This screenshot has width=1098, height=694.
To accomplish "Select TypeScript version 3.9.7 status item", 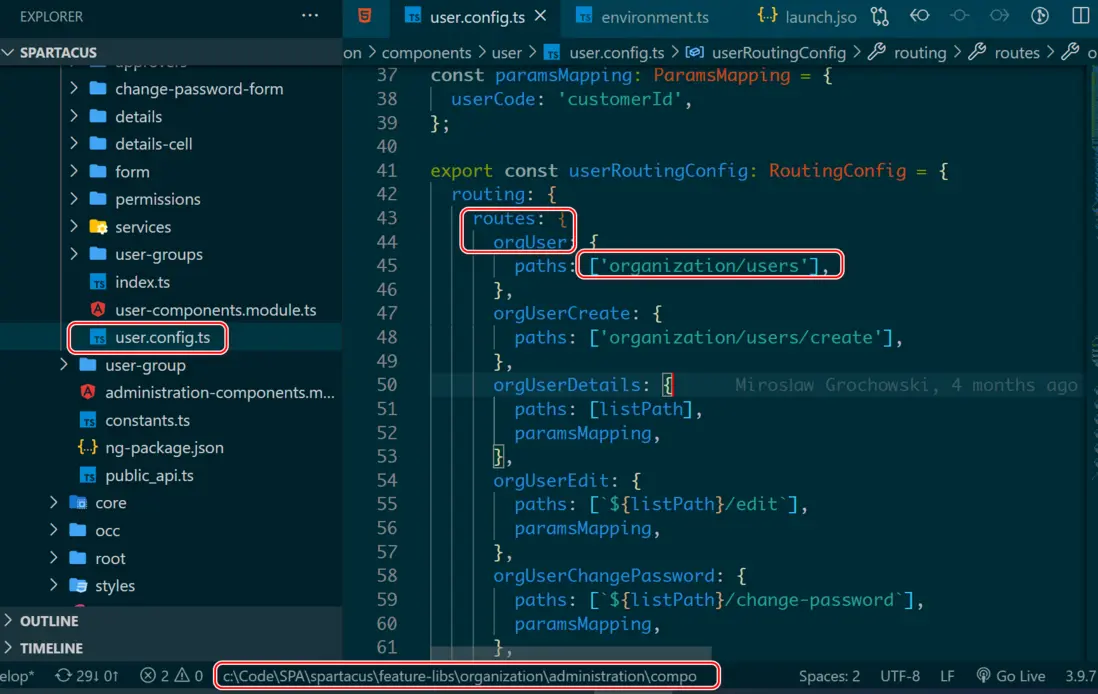I will (1081, 676).
